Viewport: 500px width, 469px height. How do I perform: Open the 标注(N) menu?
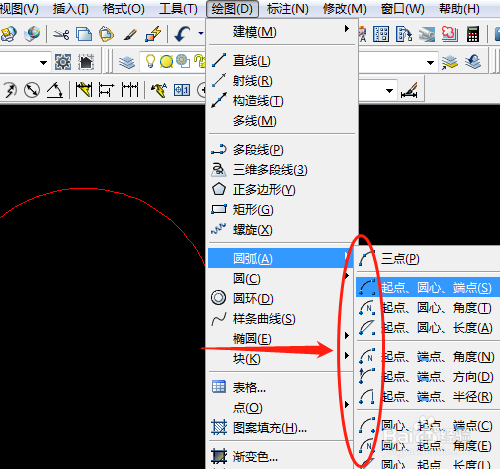(288, 9)
